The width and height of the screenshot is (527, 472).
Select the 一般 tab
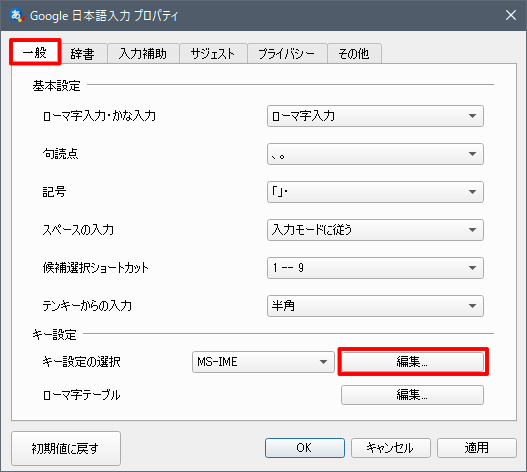35,52
